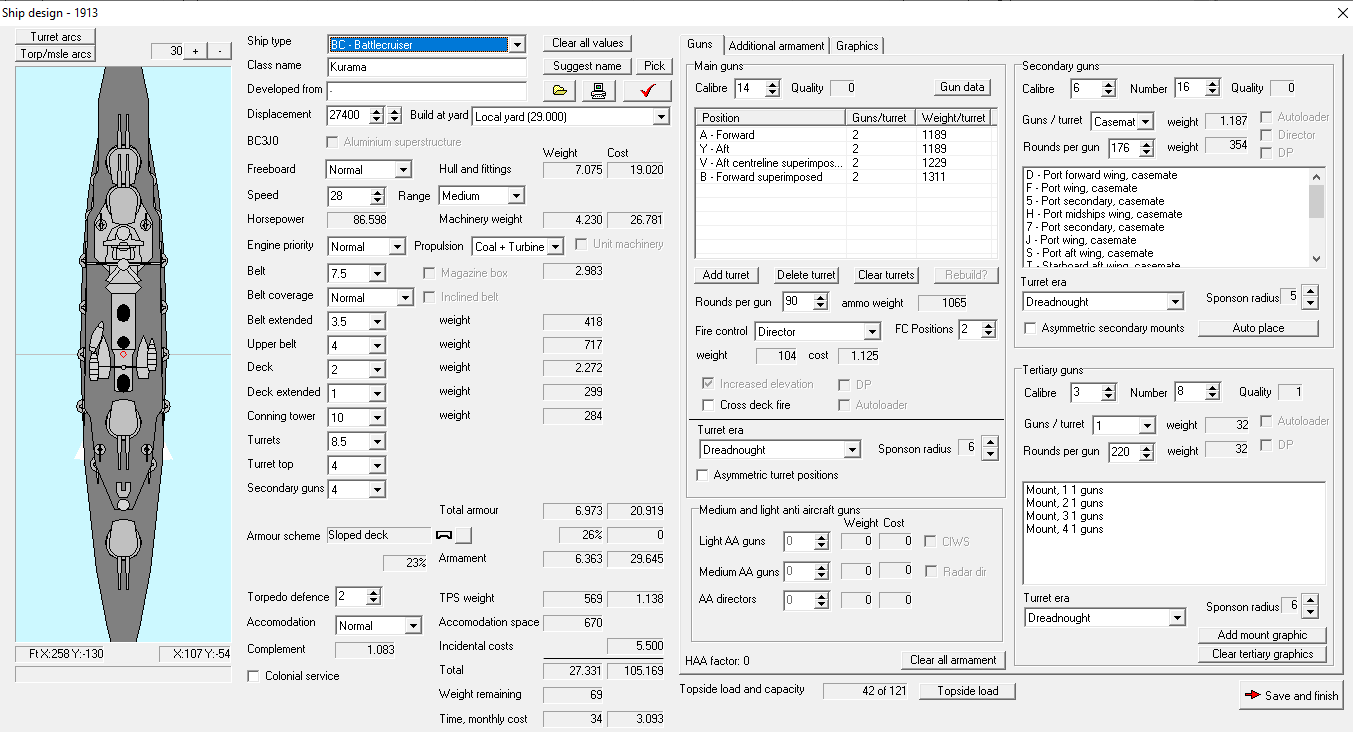This screenshot has width=1353, height=732.
Task: Switch to Additional armament tab
Action: pyautogui.click(x=777, y=46)
